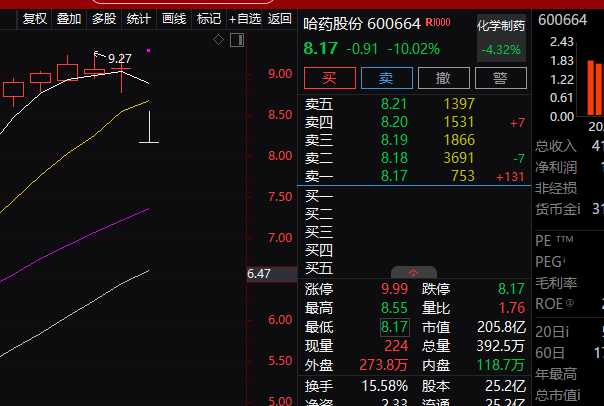The image size is (604, 406).
Task: Open the 统计 statistics tool
Action: coord(139,19)
